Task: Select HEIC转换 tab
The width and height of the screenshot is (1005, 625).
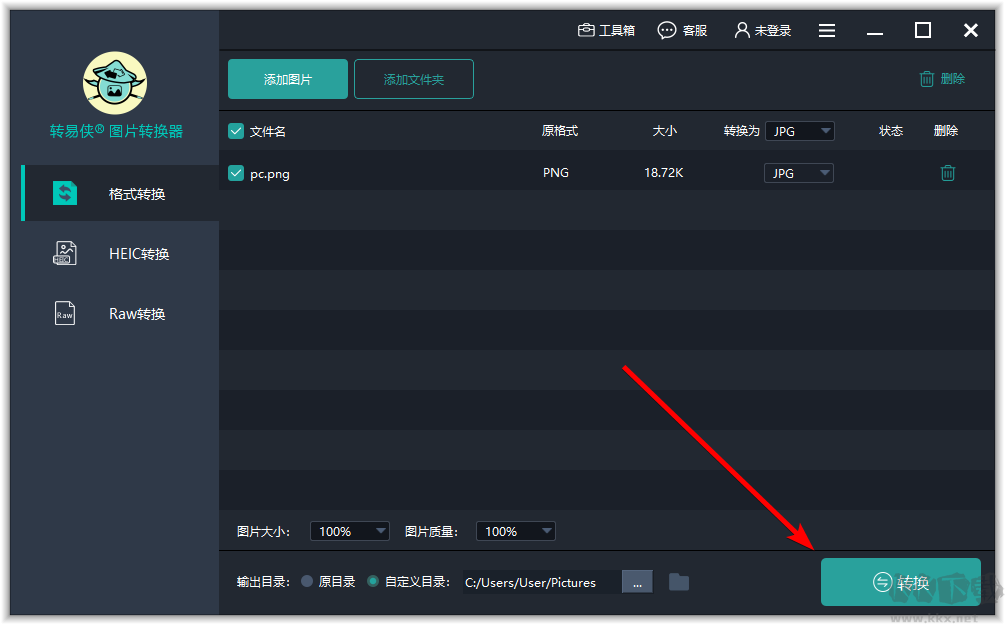Action: point(120,254)
